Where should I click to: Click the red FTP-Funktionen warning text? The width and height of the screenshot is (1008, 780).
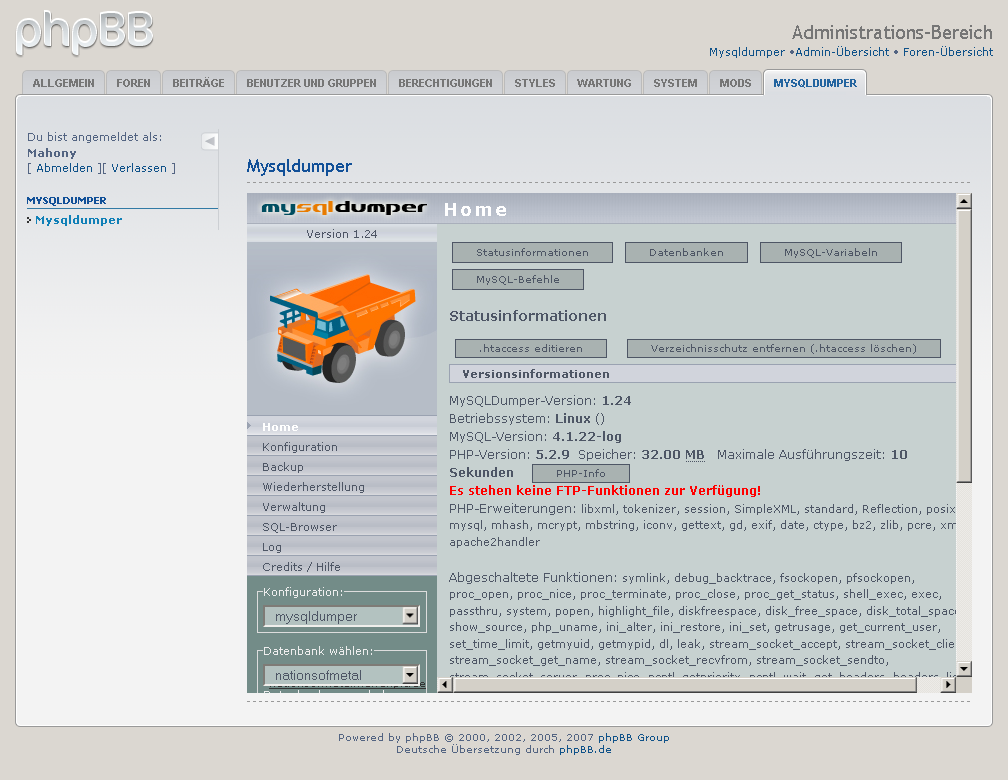[x=605, y=491]
